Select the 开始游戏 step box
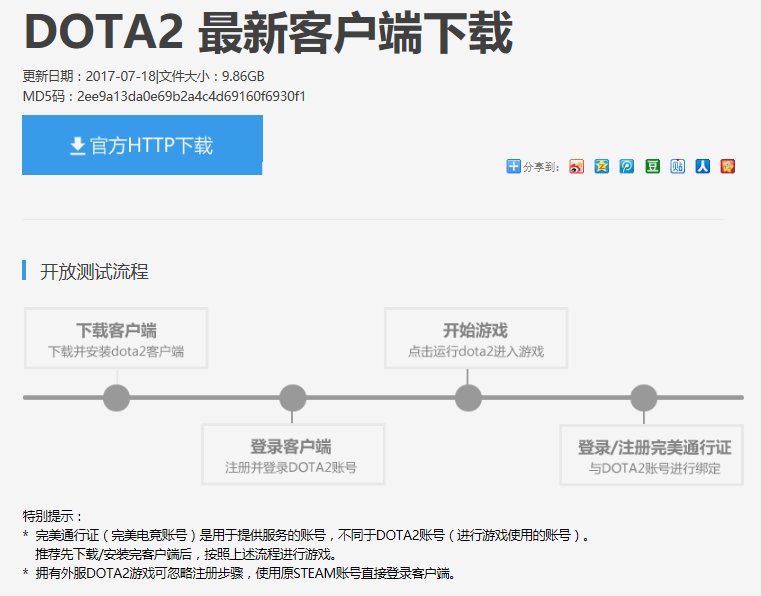The image size is (761, 596). click(x=476, y=338)
